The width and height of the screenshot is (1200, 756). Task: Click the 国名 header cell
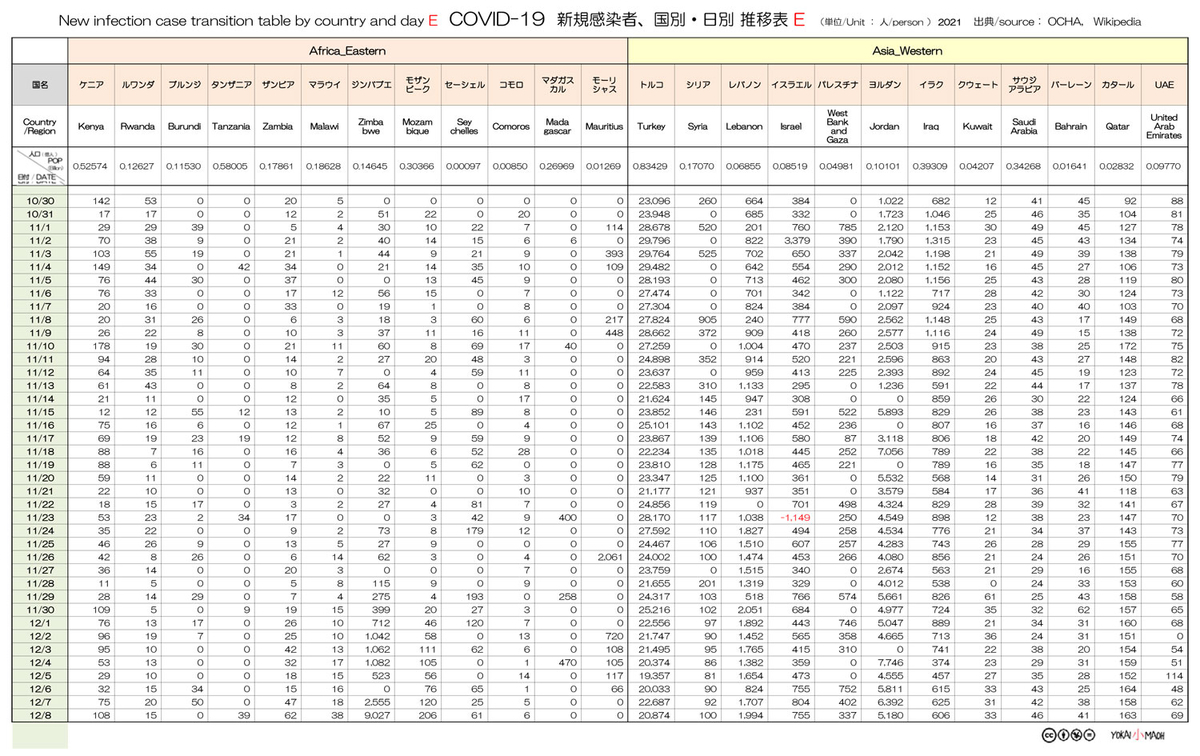coord(41,86)
